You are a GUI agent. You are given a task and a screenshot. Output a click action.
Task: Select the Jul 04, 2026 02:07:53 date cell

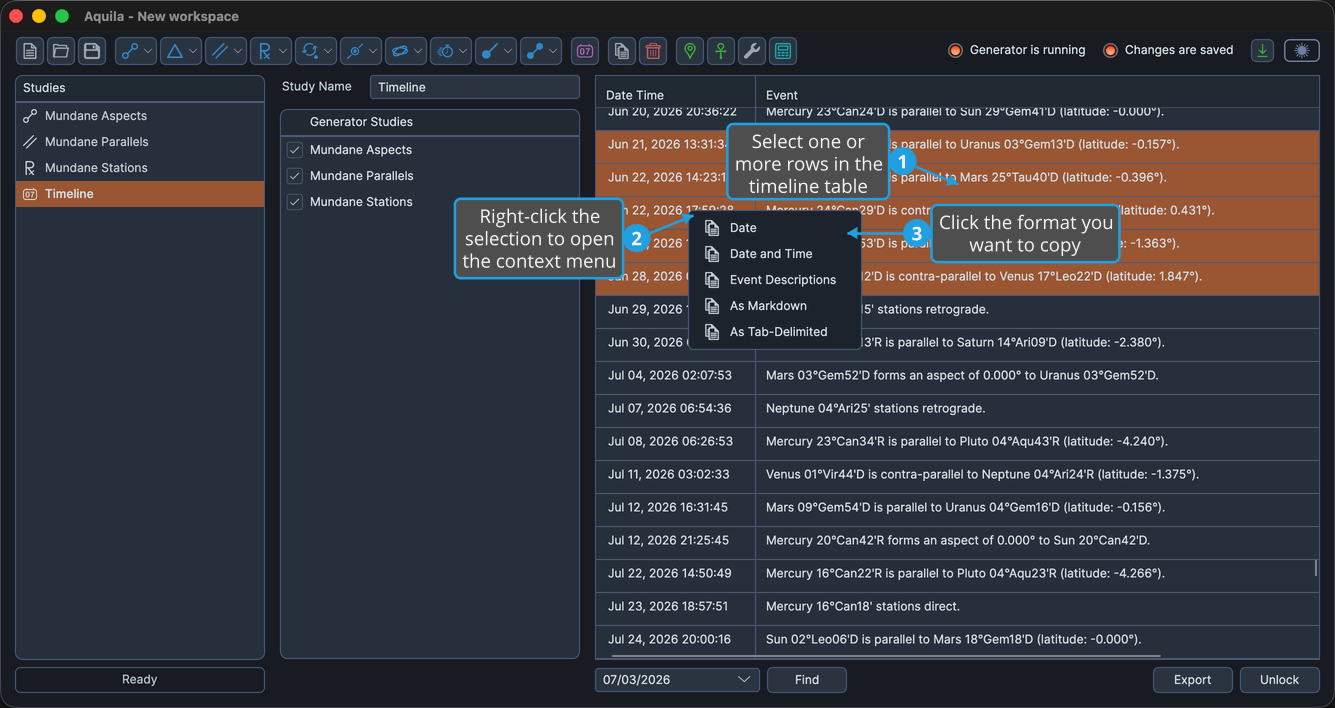[675, 376]
